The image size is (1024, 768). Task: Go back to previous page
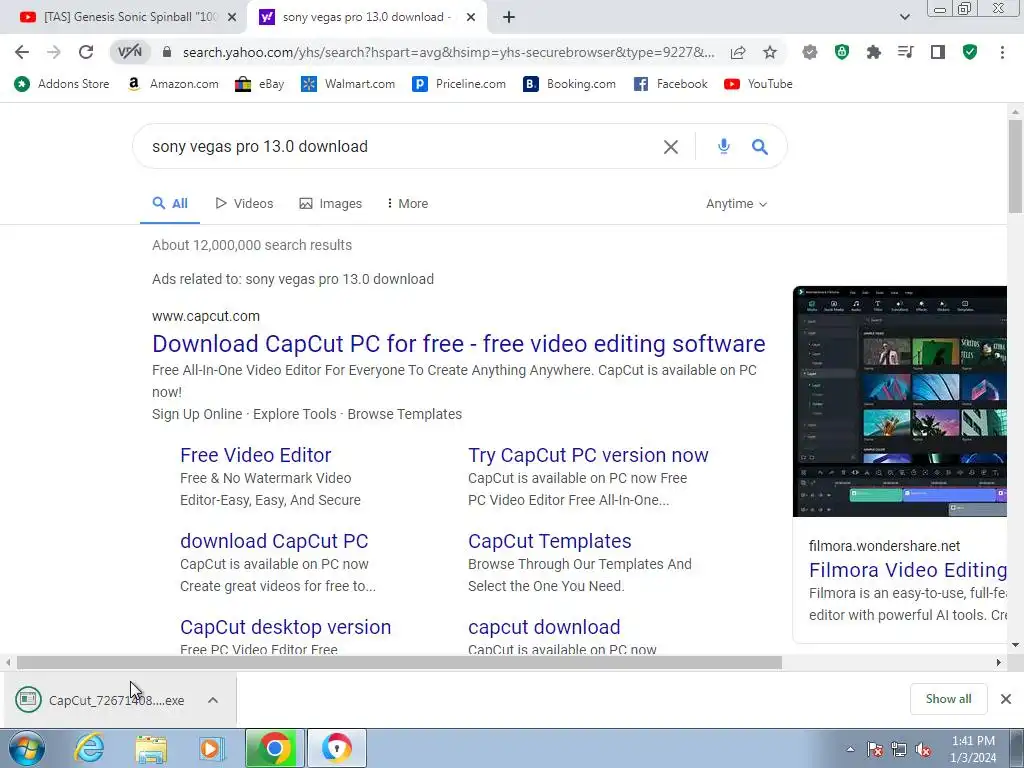pos(22,52)
